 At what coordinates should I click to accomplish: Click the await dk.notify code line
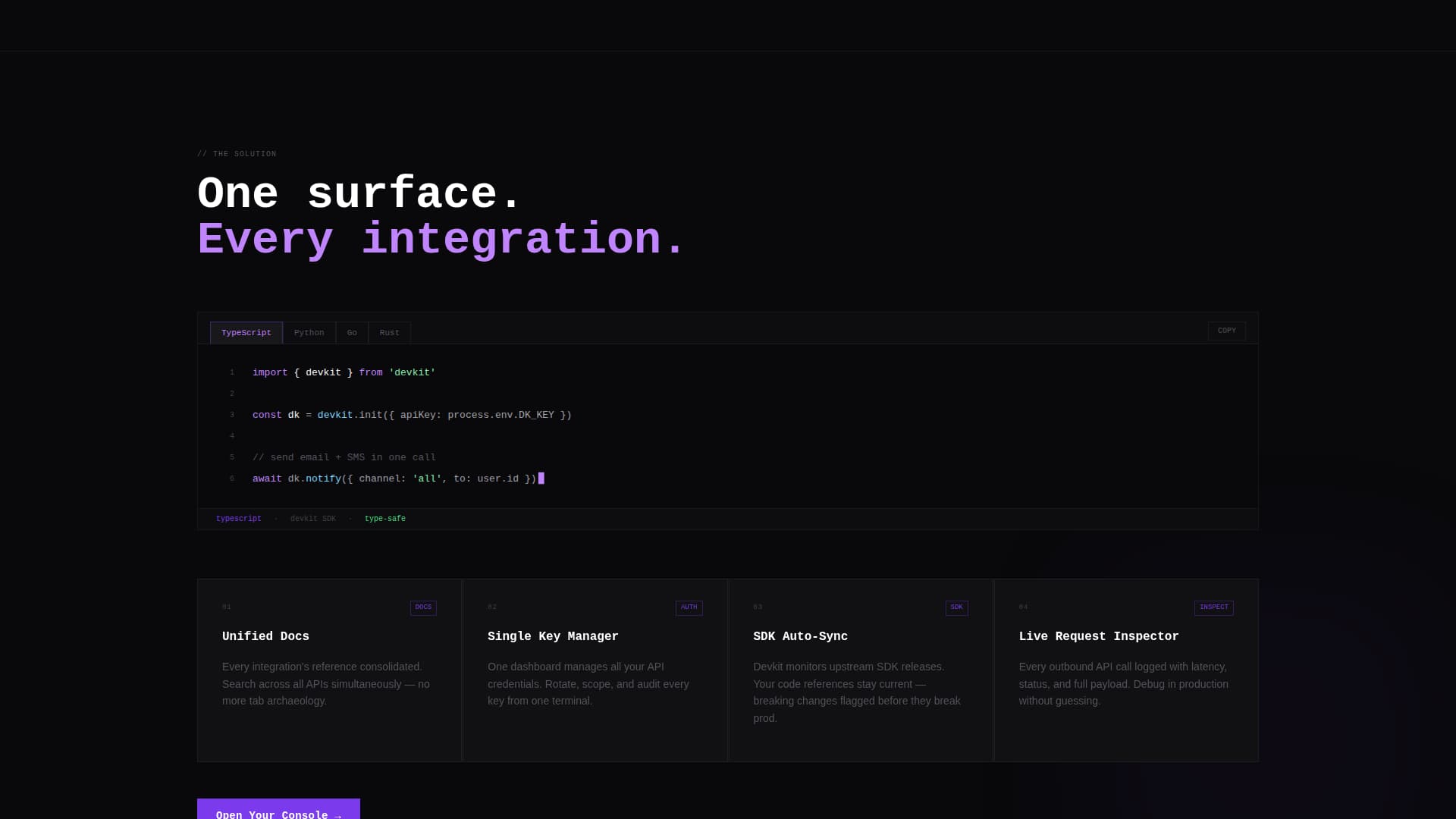(x=398, y=479)
